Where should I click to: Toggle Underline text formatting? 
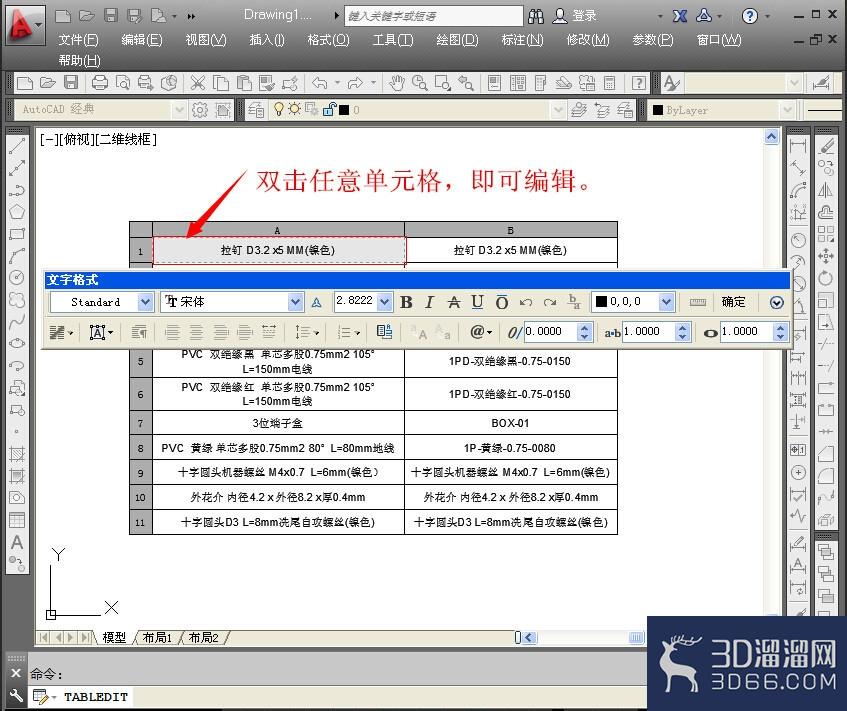click(x=477, y=302)
